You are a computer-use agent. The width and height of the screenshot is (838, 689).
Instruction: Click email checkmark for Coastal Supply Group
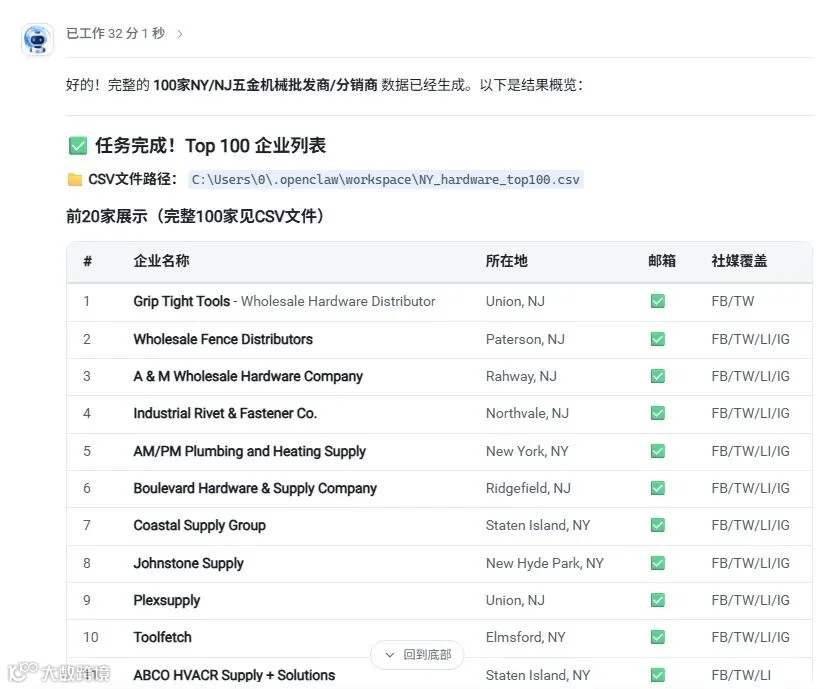pyautogui.click(x=658, y=525)
